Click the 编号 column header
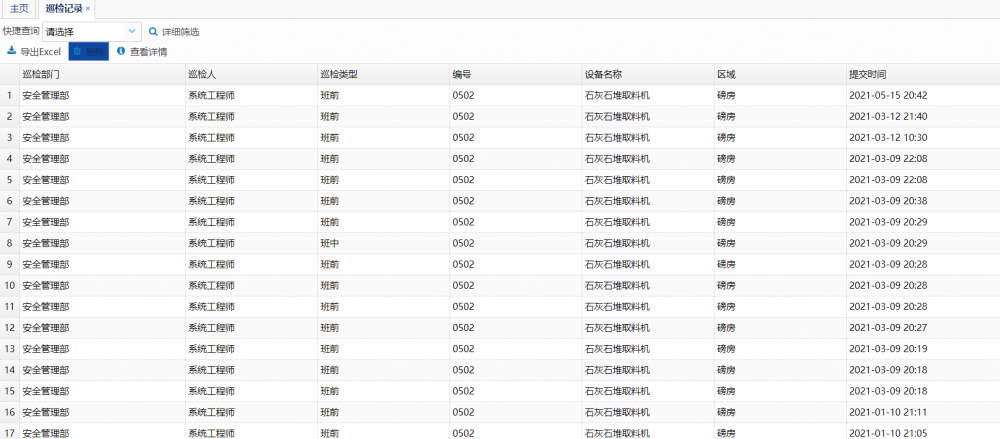The height and width of the screenshot is (439, 1000). [515, 74]
